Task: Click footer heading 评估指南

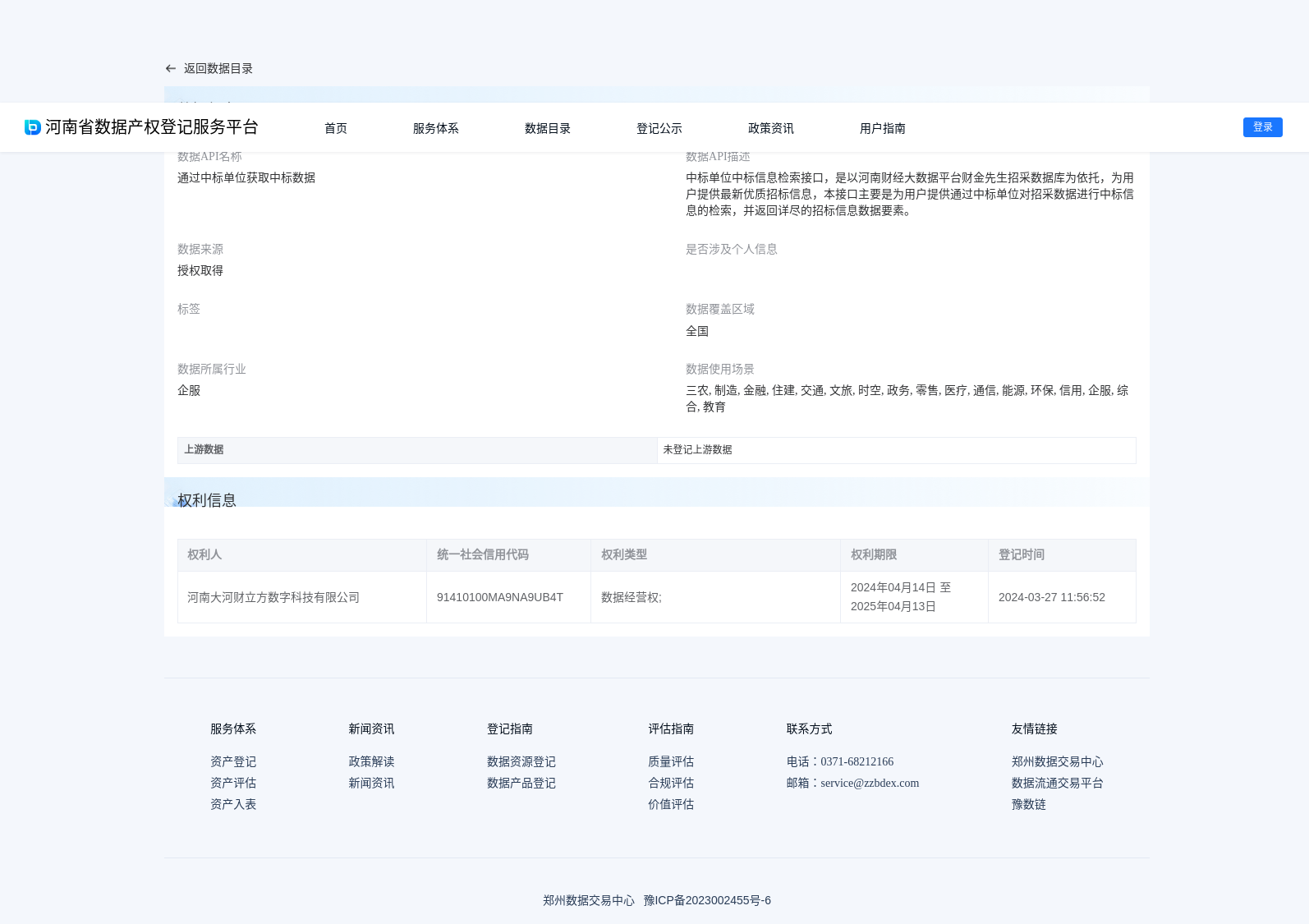Action: coord(671,729)
